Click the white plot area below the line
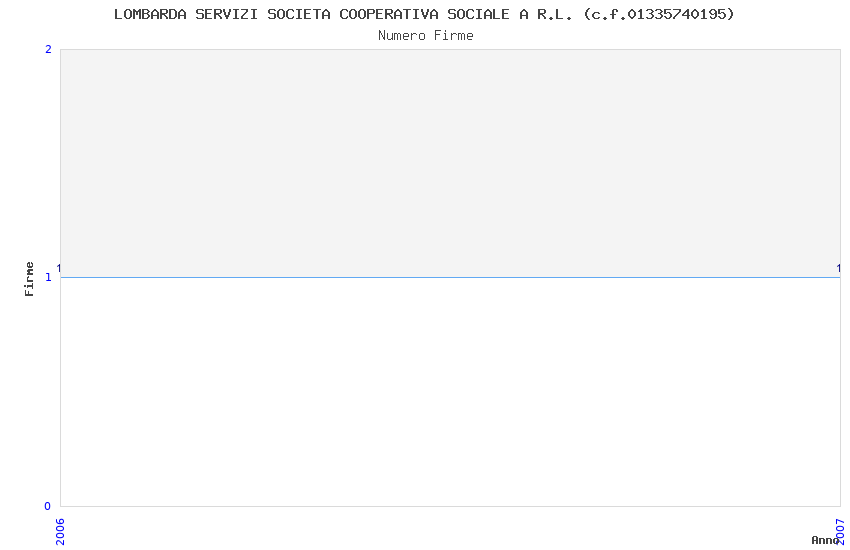 (450, 392)
